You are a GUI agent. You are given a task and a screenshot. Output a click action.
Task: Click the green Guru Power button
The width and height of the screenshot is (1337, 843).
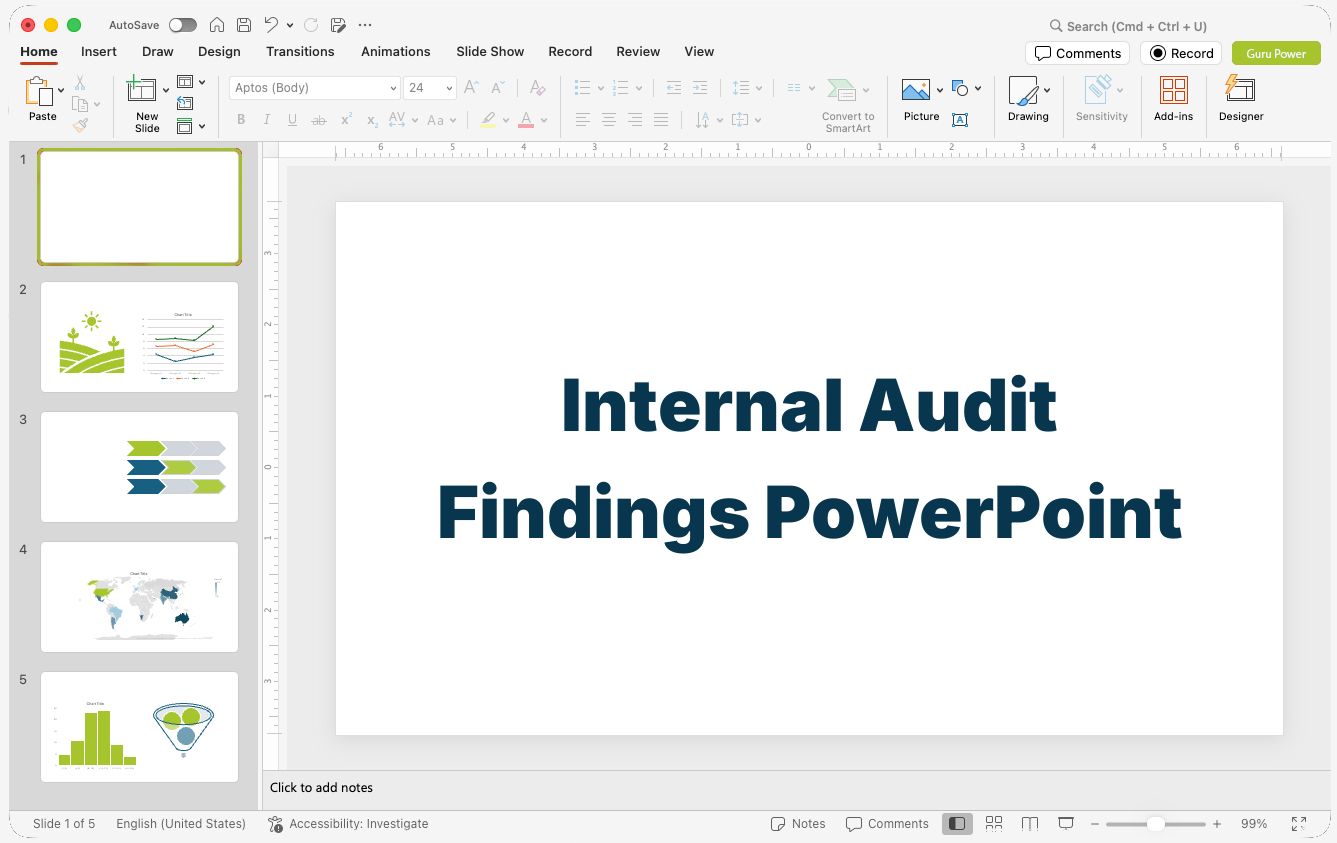pyautogui.click(x=1276, y=53)
